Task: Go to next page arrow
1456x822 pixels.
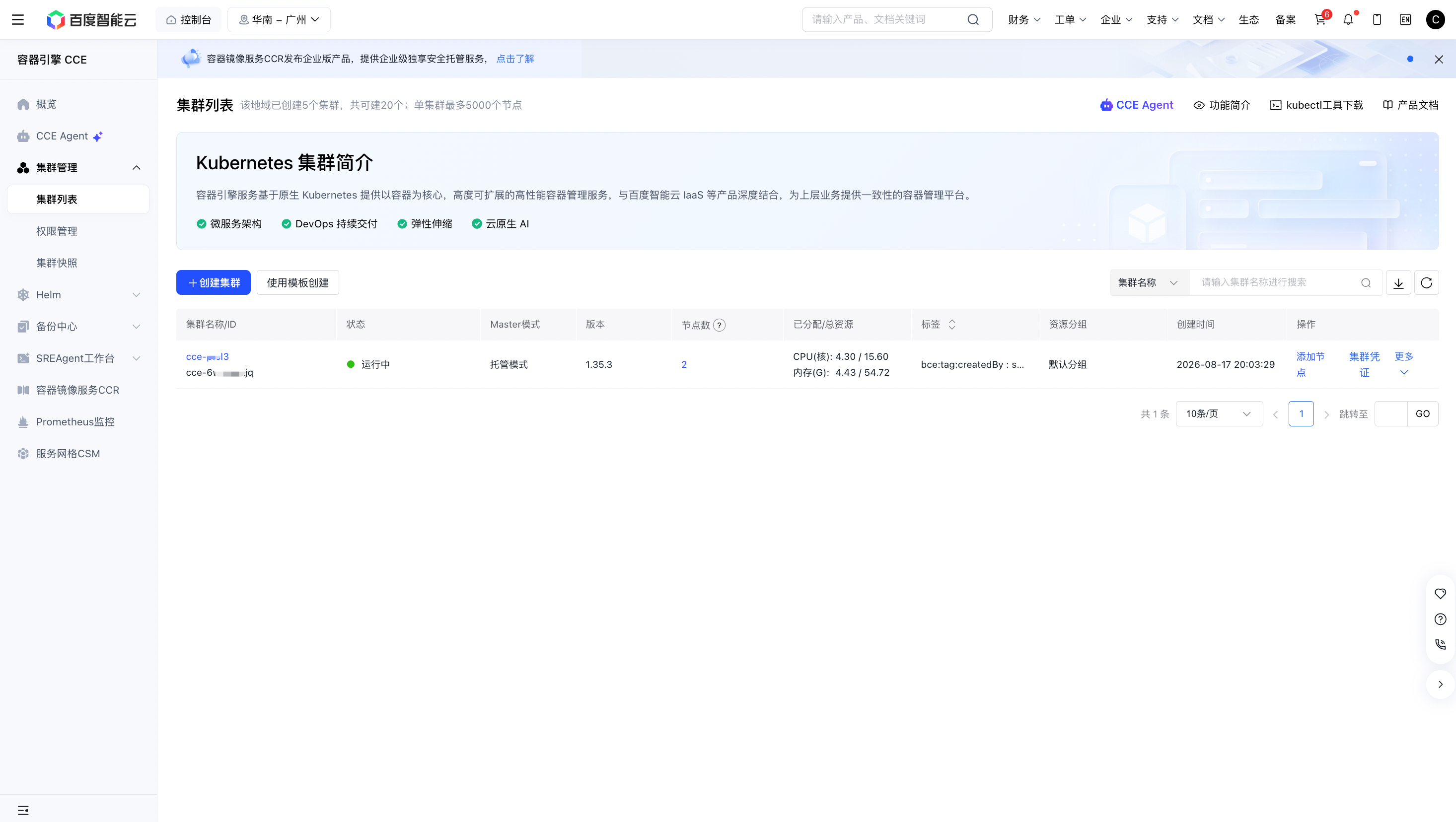Action: [1326, 414]
